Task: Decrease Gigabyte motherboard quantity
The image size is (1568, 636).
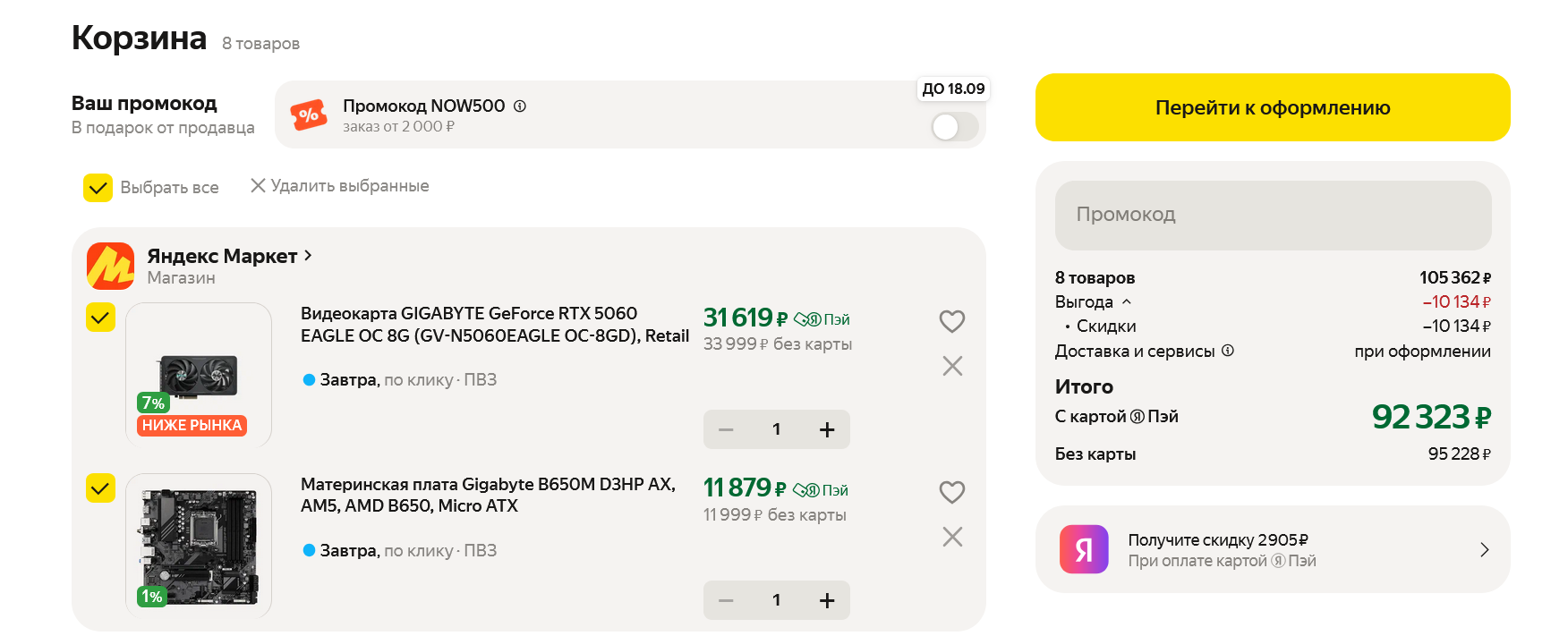Action: 726,601
